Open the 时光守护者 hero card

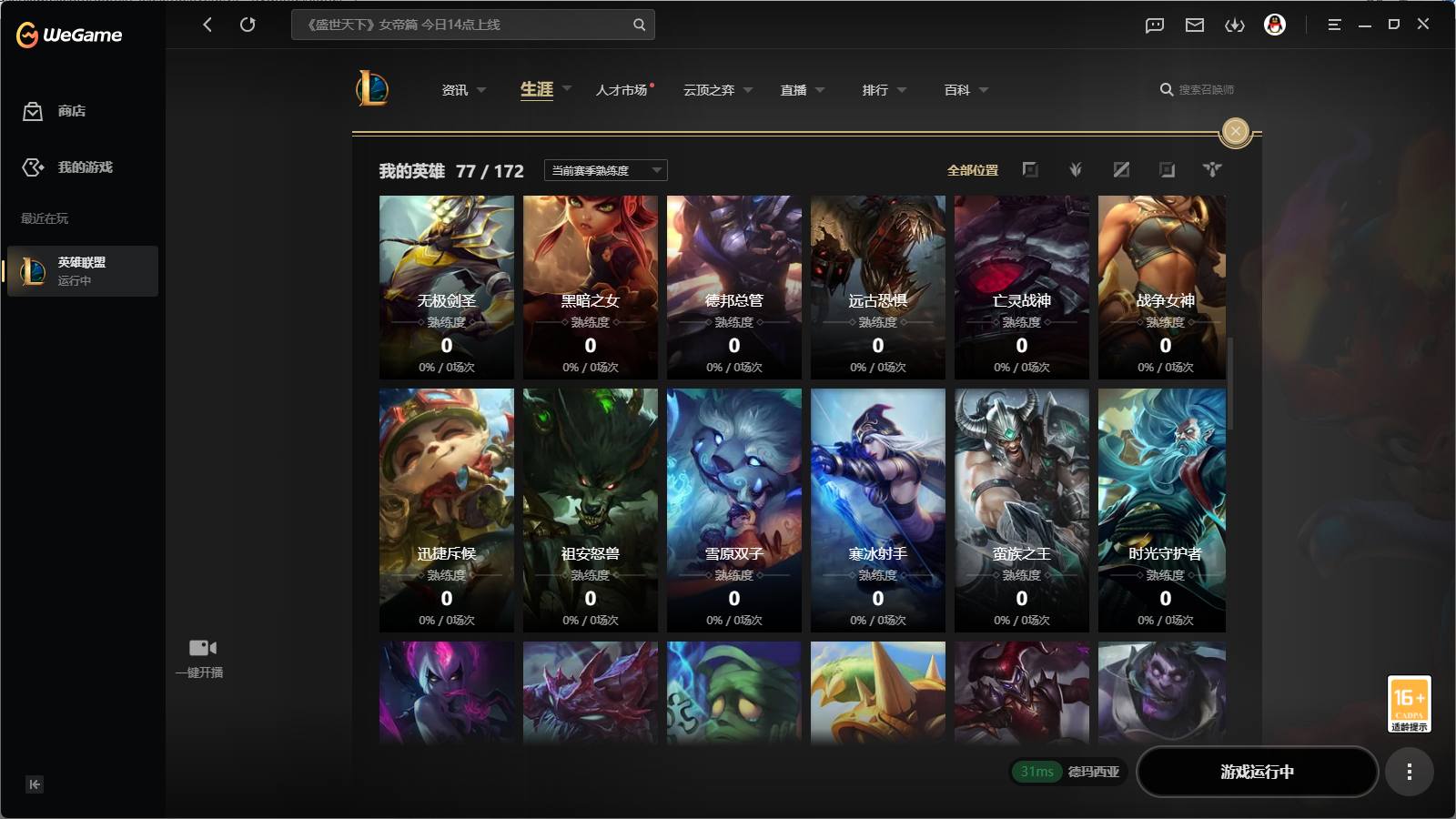point(1162,511)
